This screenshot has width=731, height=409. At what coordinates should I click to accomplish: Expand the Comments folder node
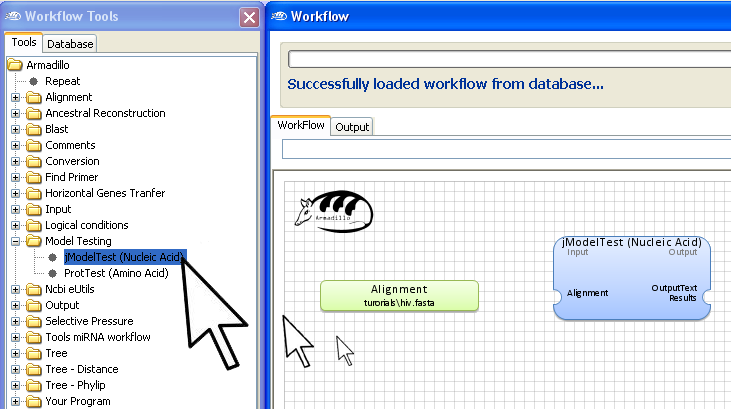tap(15, 146)
